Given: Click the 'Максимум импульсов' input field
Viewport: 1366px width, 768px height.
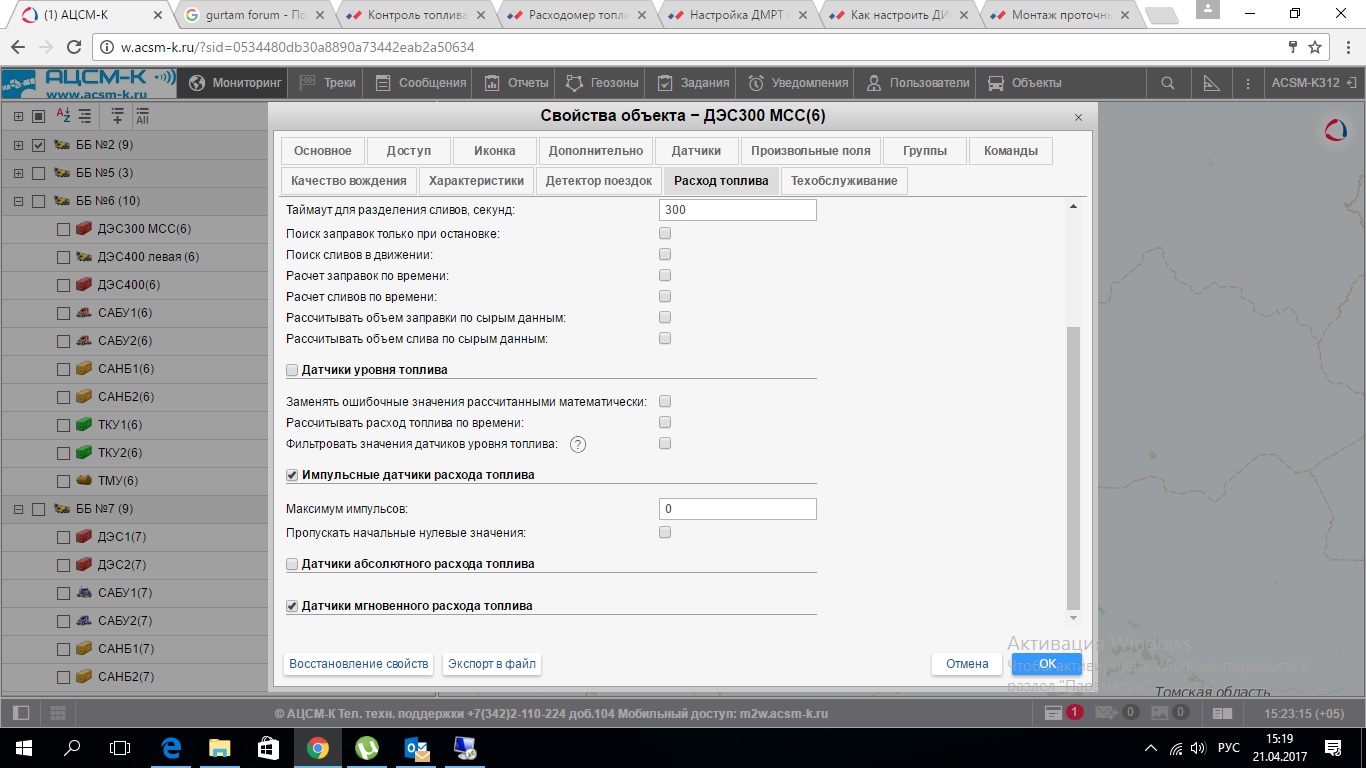Looking at the screenshot, I should pyautogui.click(x=738, y=509).
